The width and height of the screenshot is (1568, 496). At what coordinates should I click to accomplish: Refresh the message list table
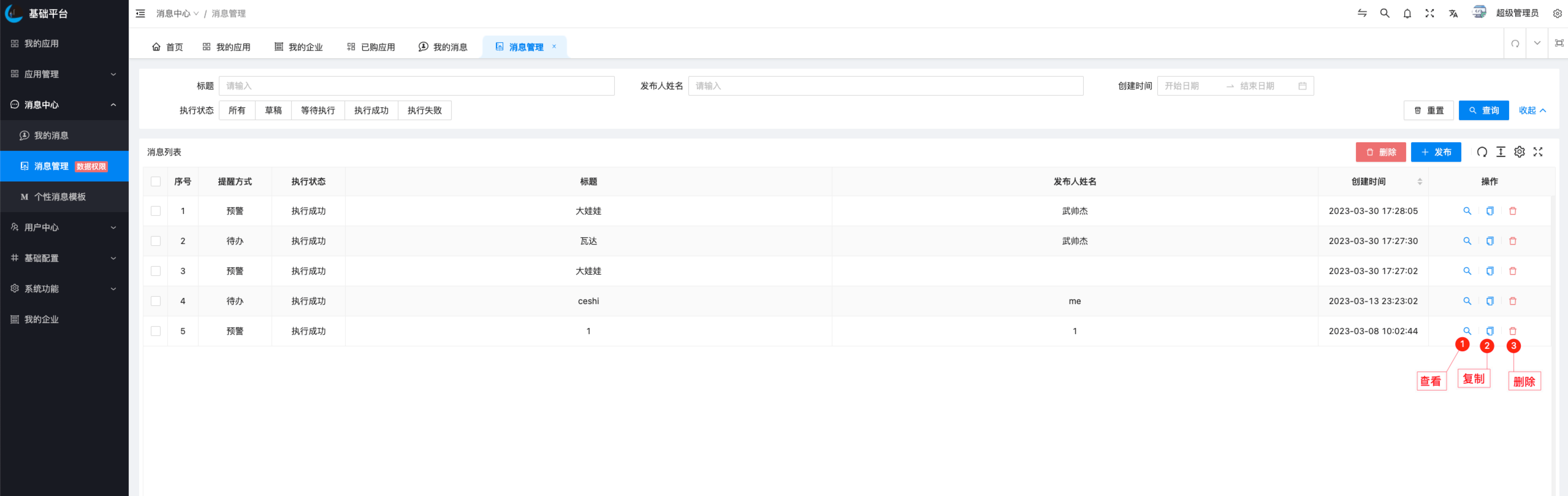(x=1482, y=152)
